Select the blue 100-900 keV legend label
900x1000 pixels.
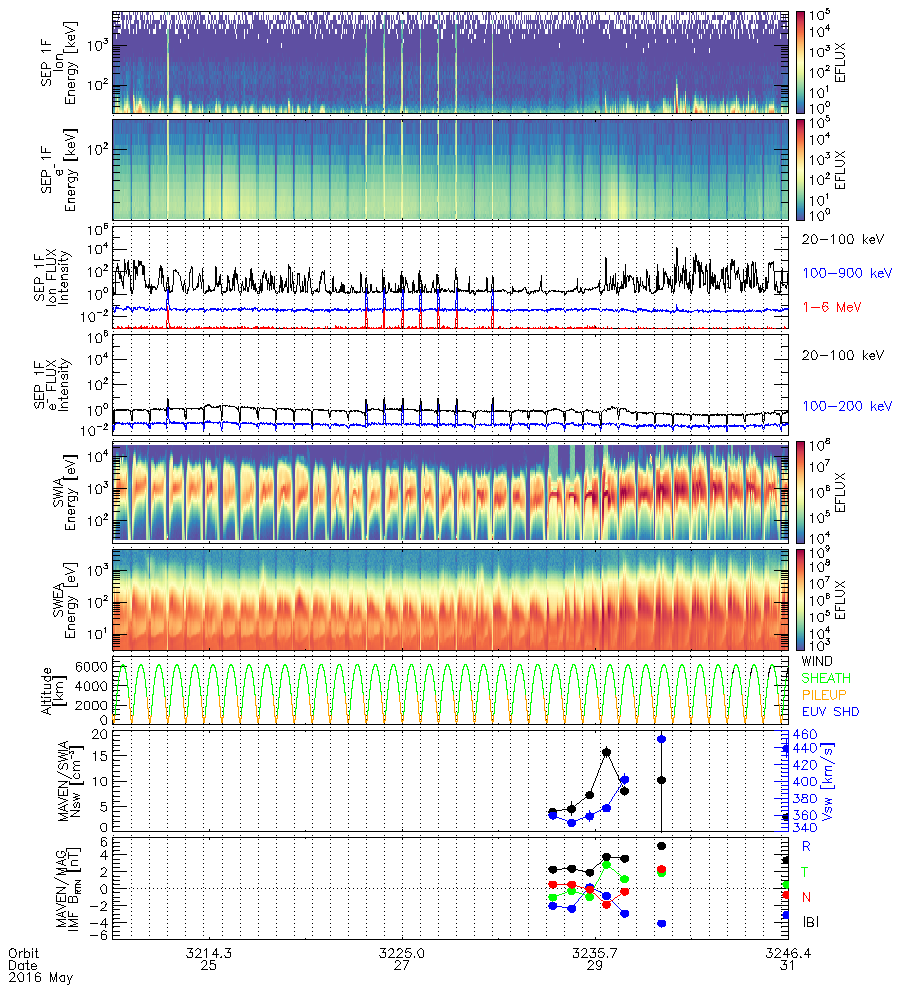point(844,272)
